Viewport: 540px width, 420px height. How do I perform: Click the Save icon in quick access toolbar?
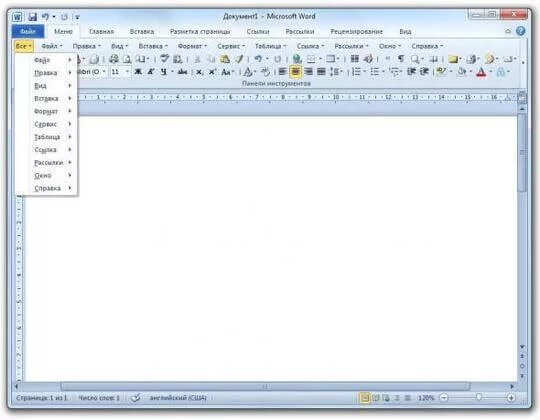33,17
